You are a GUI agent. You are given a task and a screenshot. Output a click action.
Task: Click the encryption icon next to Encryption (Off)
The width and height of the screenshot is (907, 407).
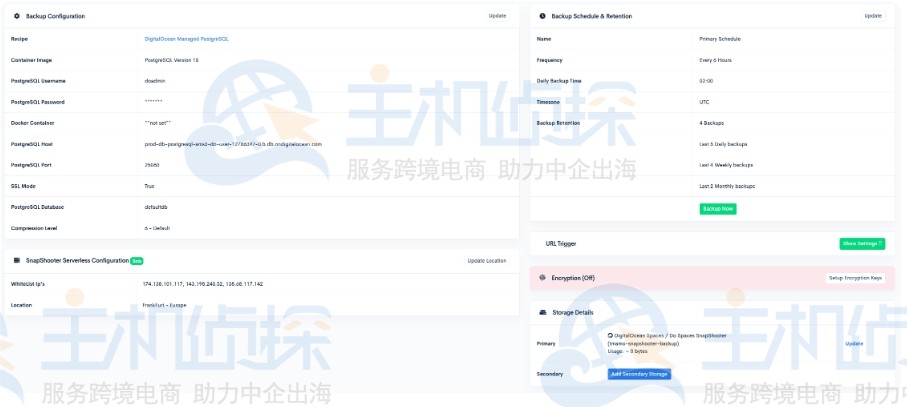543,278
